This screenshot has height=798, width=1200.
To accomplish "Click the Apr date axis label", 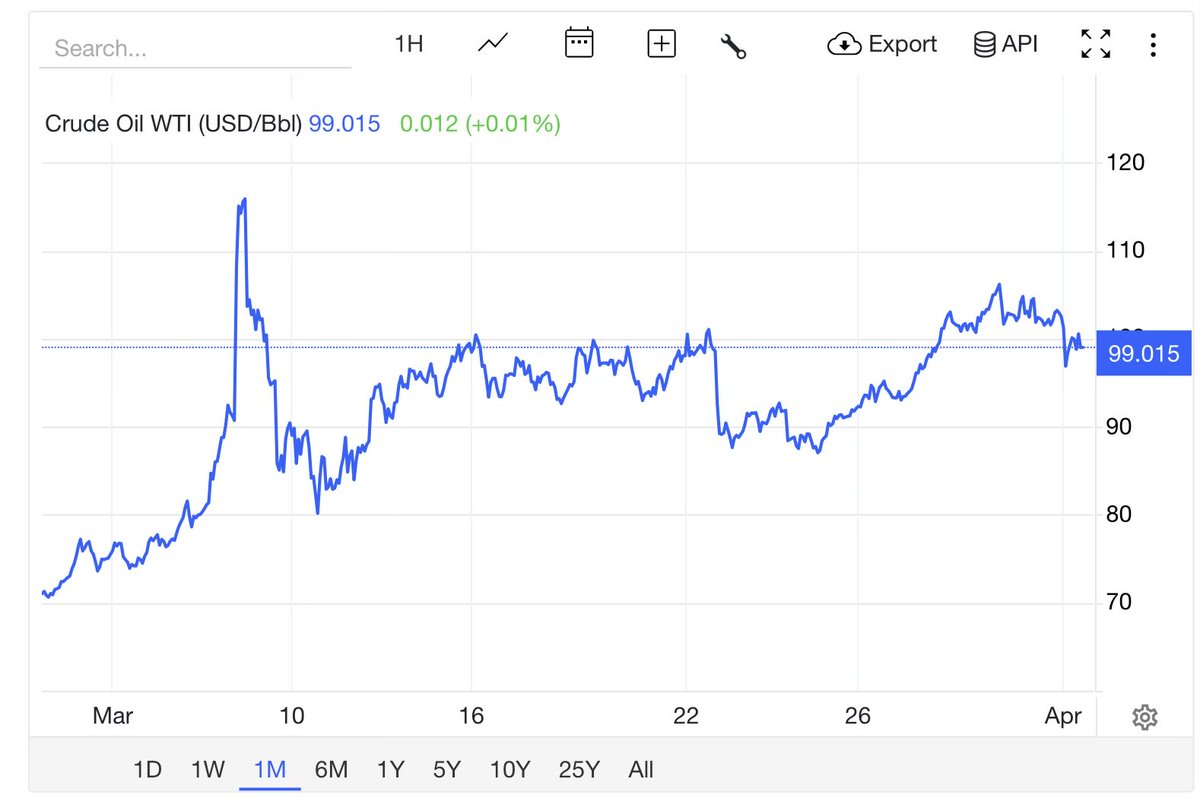I will [1063, 716].
